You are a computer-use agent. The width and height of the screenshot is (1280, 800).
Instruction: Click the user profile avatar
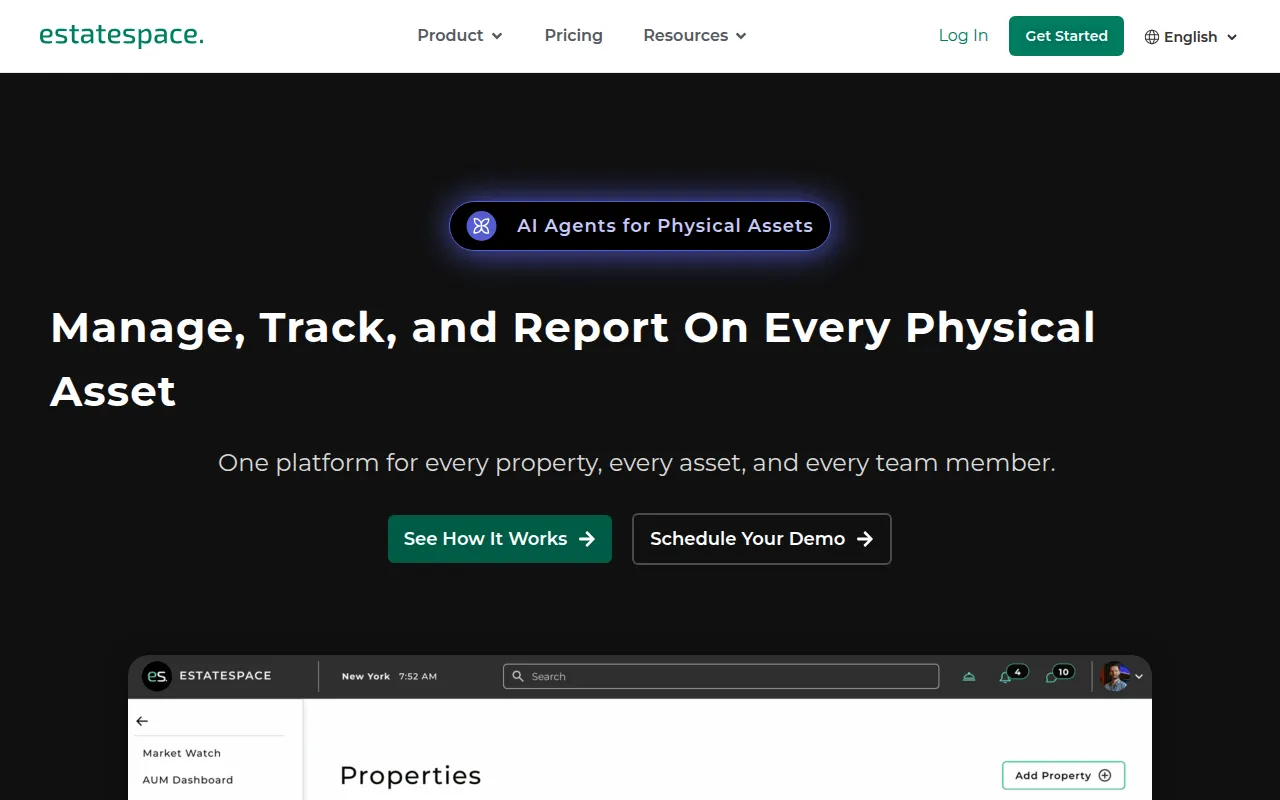(x=1115, y=676)
